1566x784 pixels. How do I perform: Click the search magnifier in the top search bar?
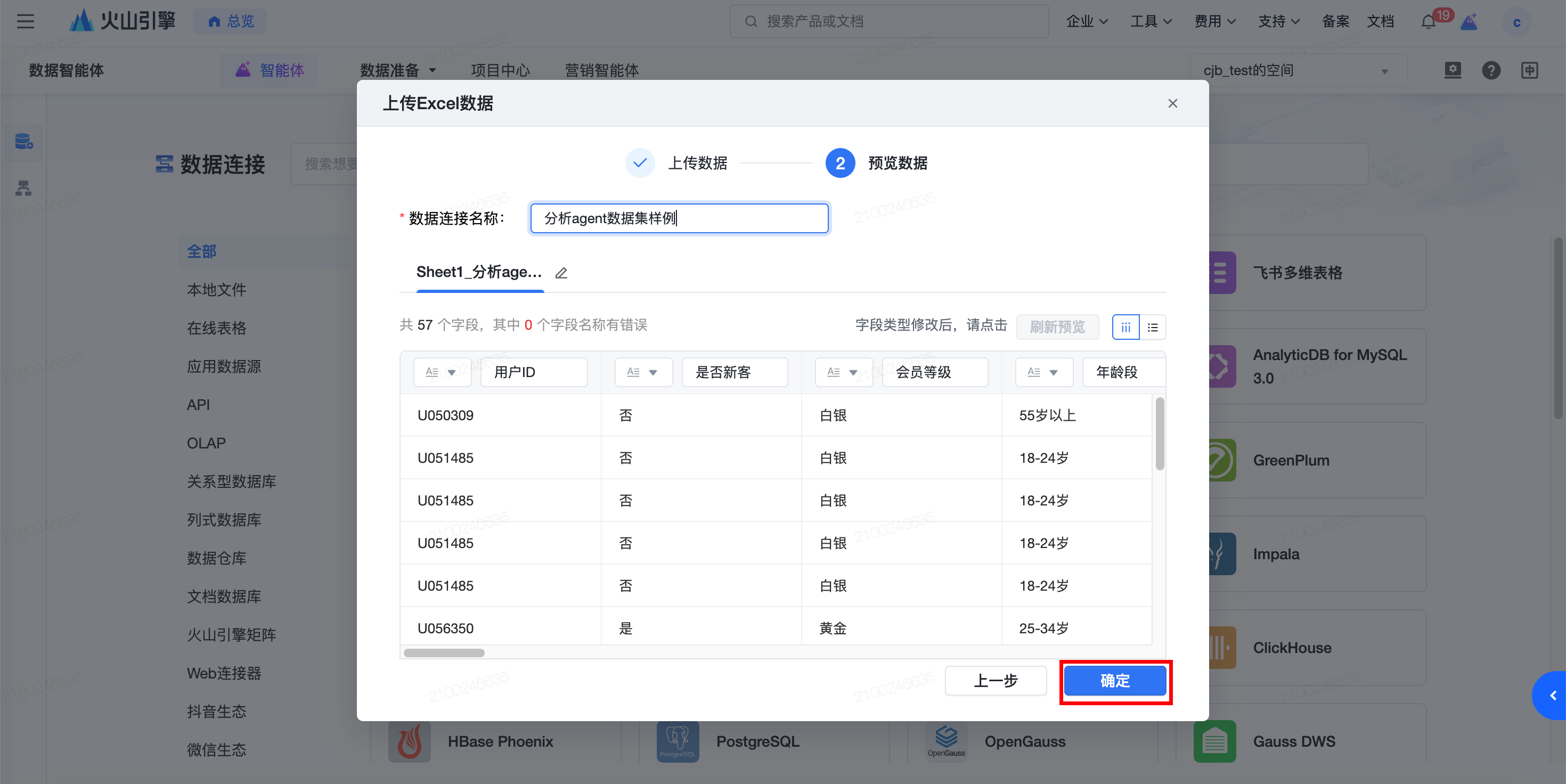751,22
